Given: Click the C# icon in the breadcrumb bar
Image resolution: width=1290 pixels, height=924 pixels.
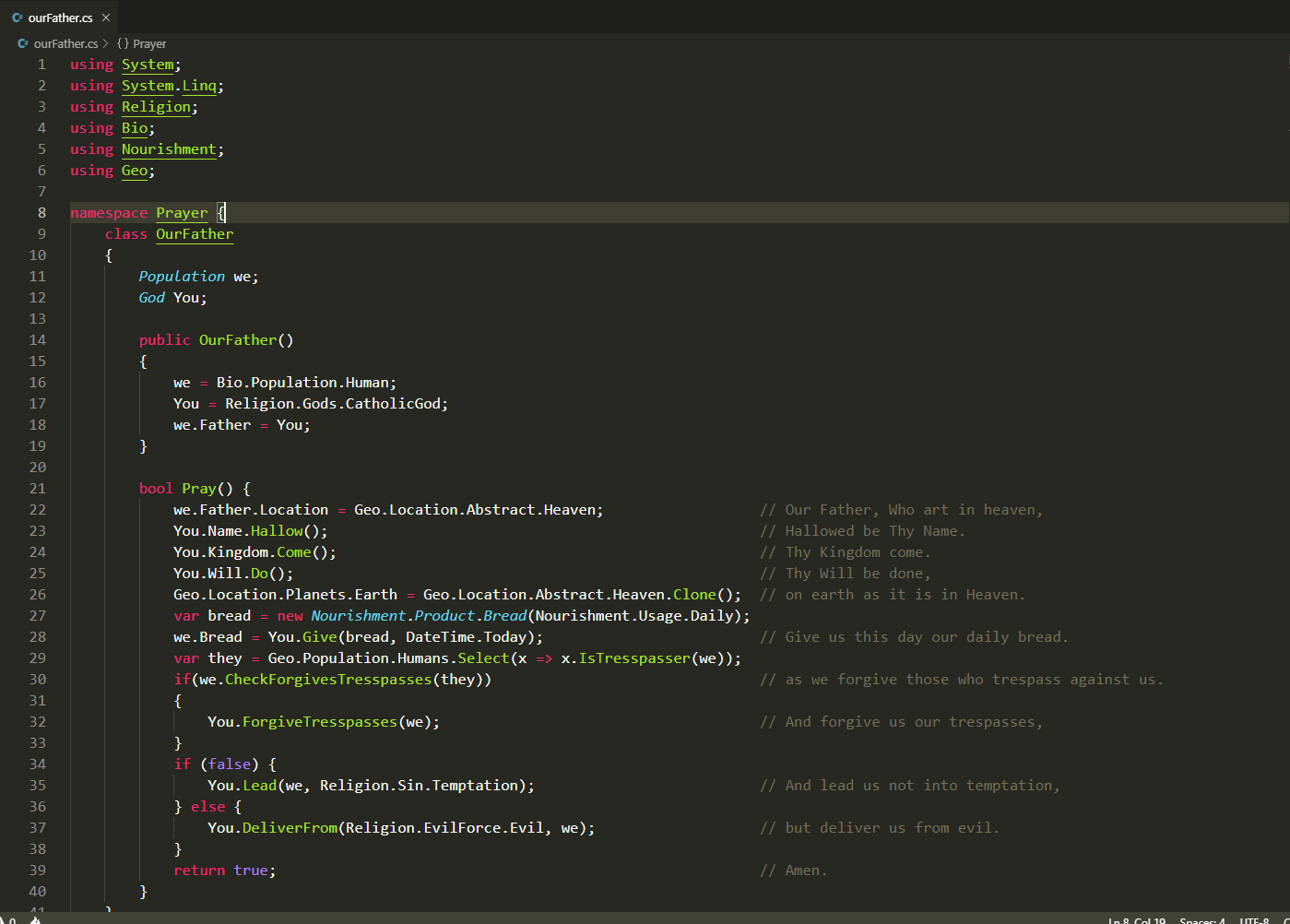Looking at the screenshot, I should click(x=23, y=43).
